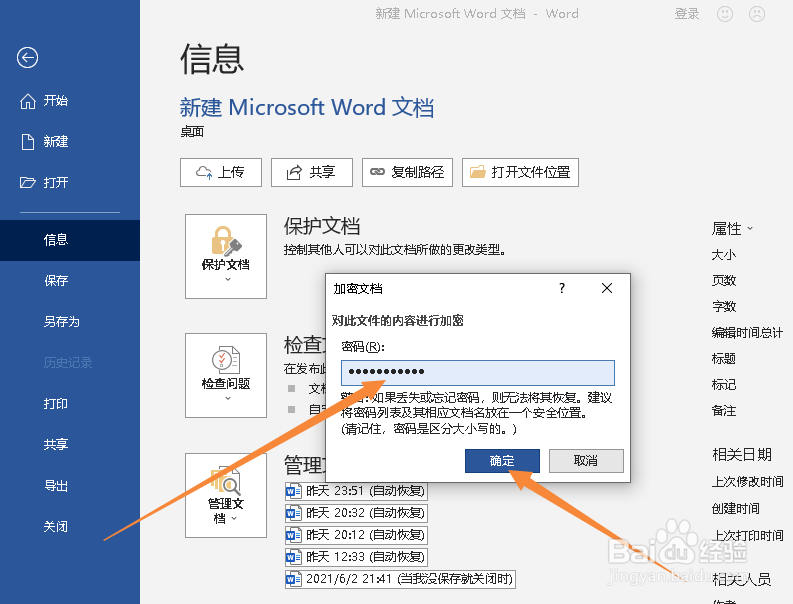The width and height of the screenshot is (793, 604).
Task: Select 新建 in the backstage sidebar
Action: click(70, 142)
